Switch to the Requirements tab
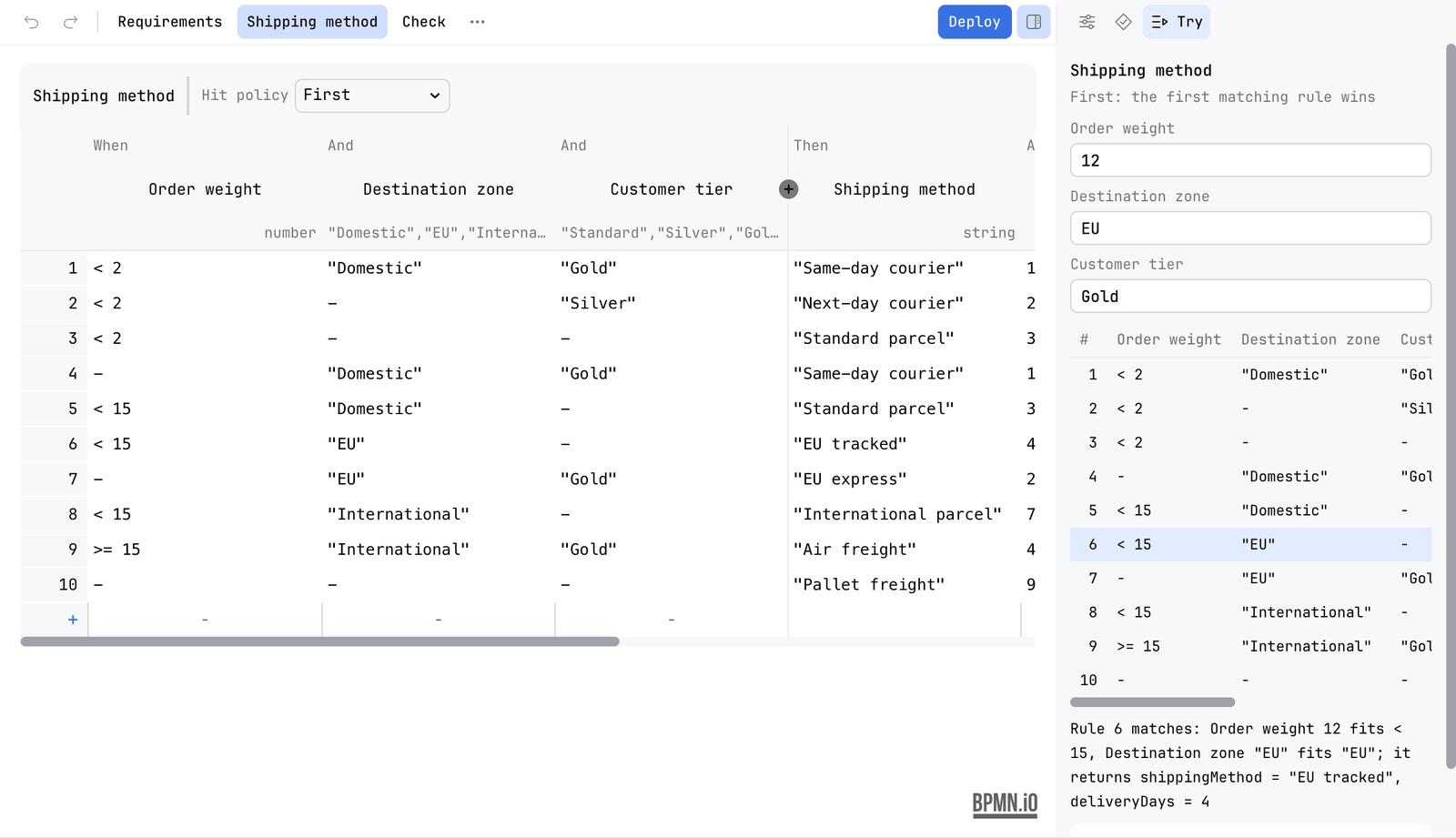The width and height of the screenshot is (1456, 838). point(170,22)
